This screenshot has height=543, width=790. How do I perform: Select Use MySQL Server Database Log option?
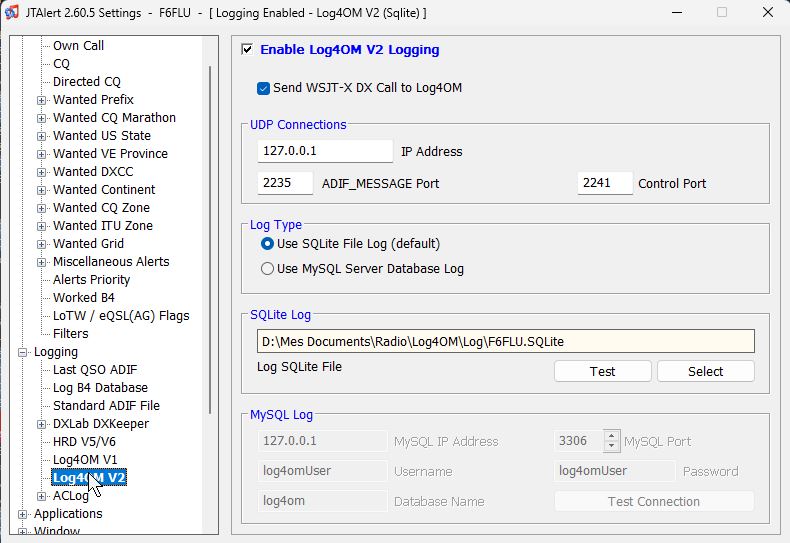tap(268, 269)
